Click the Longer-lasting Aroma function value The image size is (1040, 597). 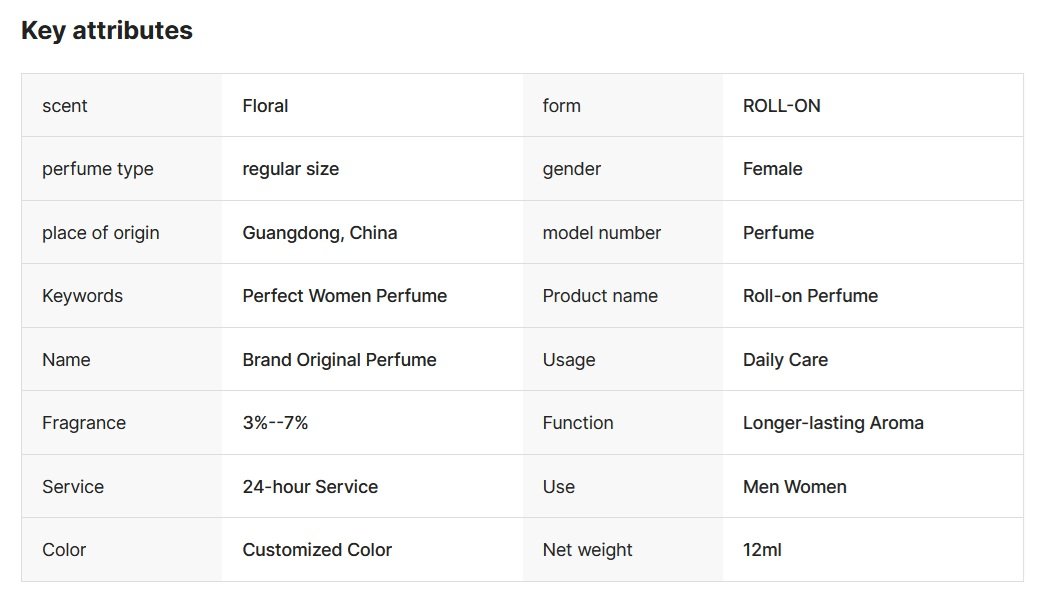[x=833, y=423]
